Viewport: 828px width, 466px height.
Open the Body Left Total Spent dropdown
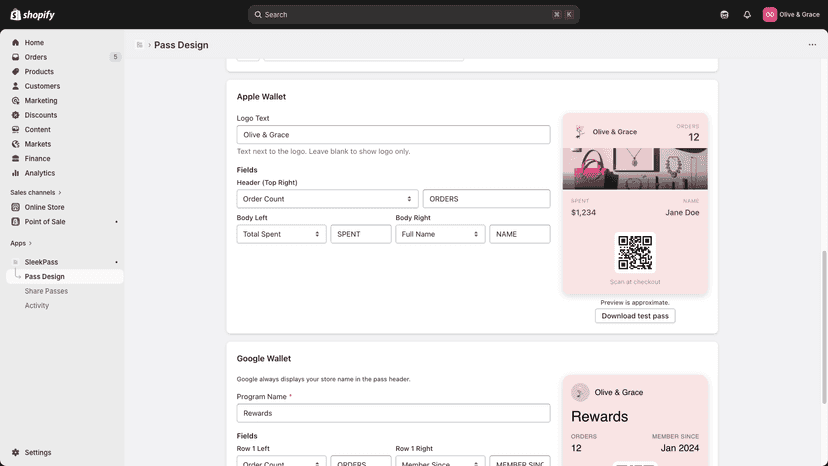pyautogui.click(x=281, y=234)
